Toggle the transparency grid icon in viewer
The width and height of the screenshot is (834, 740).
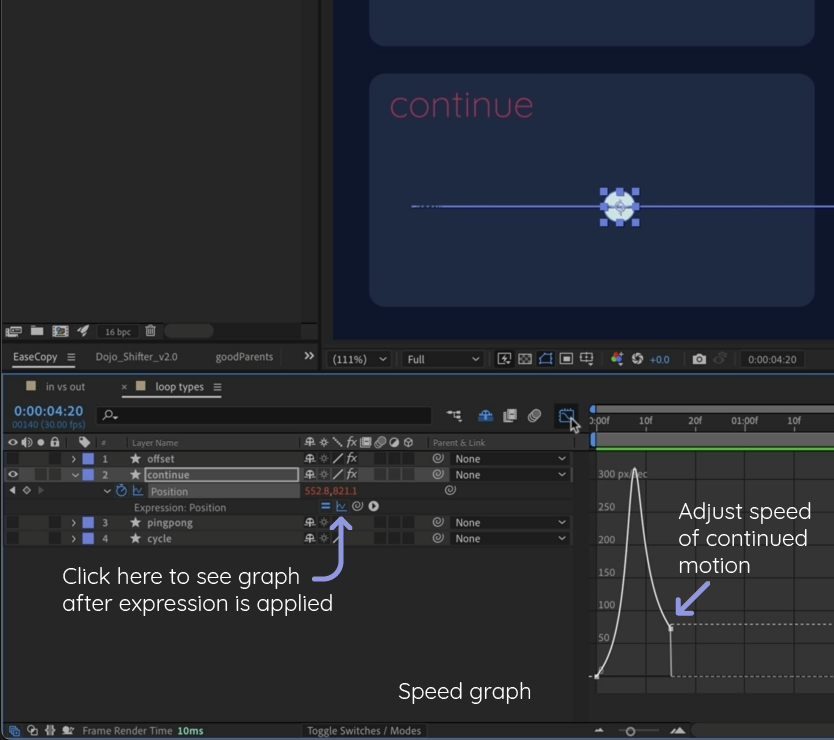pos(525,359)
